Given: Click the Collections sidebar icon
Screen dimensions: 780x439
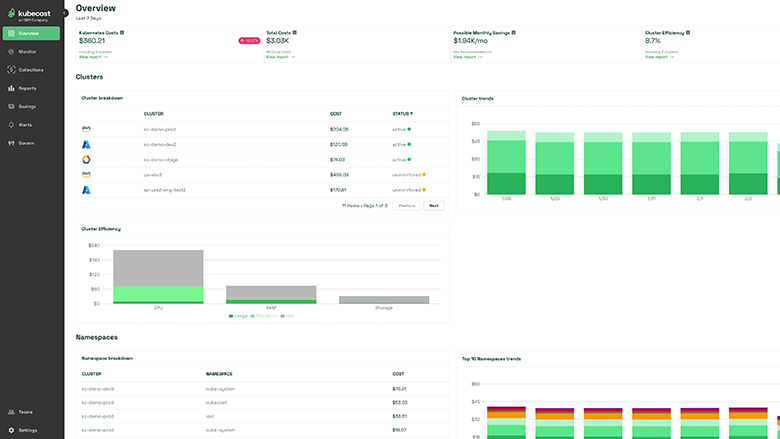Looking at the screenshot, I should point(11,70).
